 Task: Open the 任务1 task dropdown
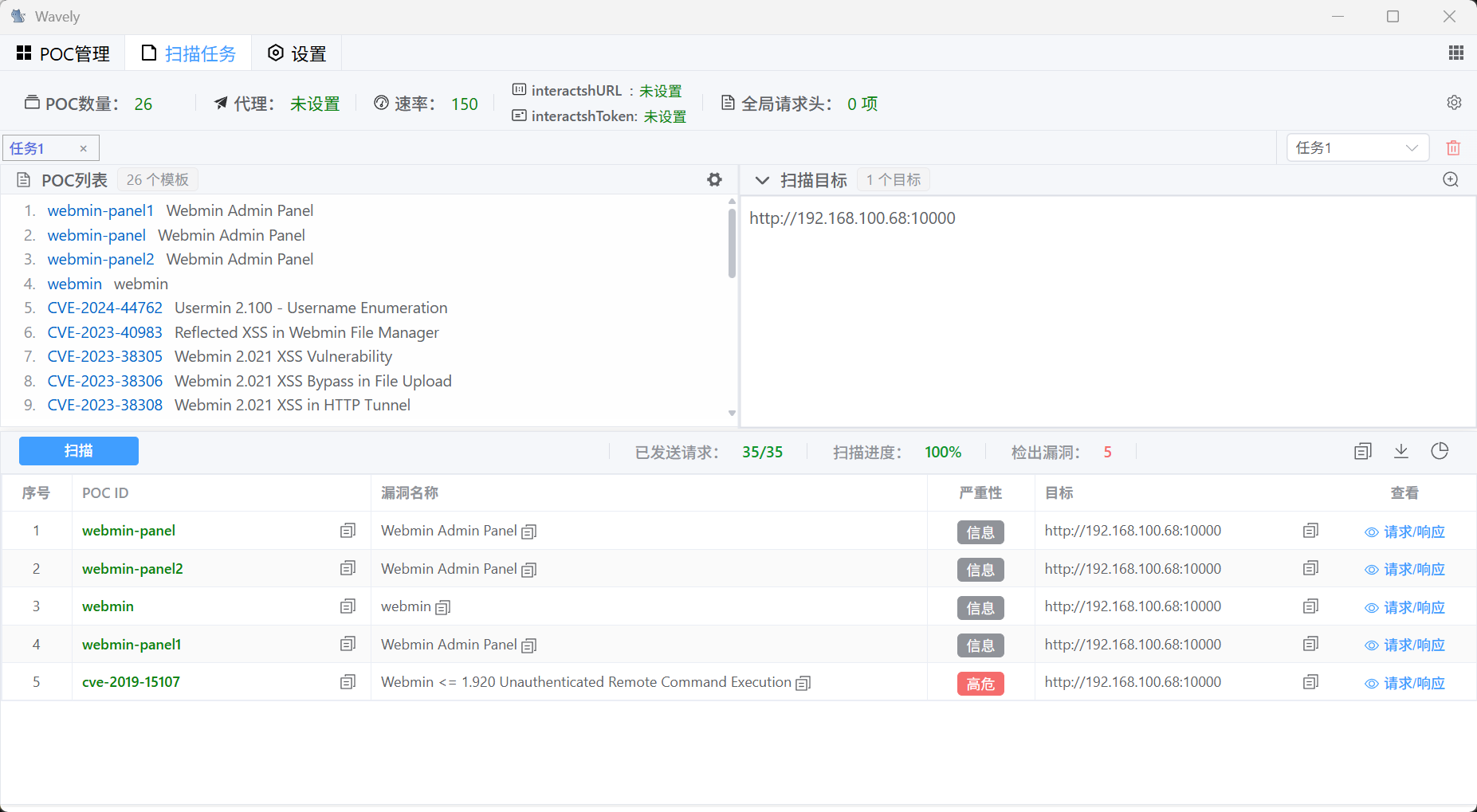coord(1357,147)
